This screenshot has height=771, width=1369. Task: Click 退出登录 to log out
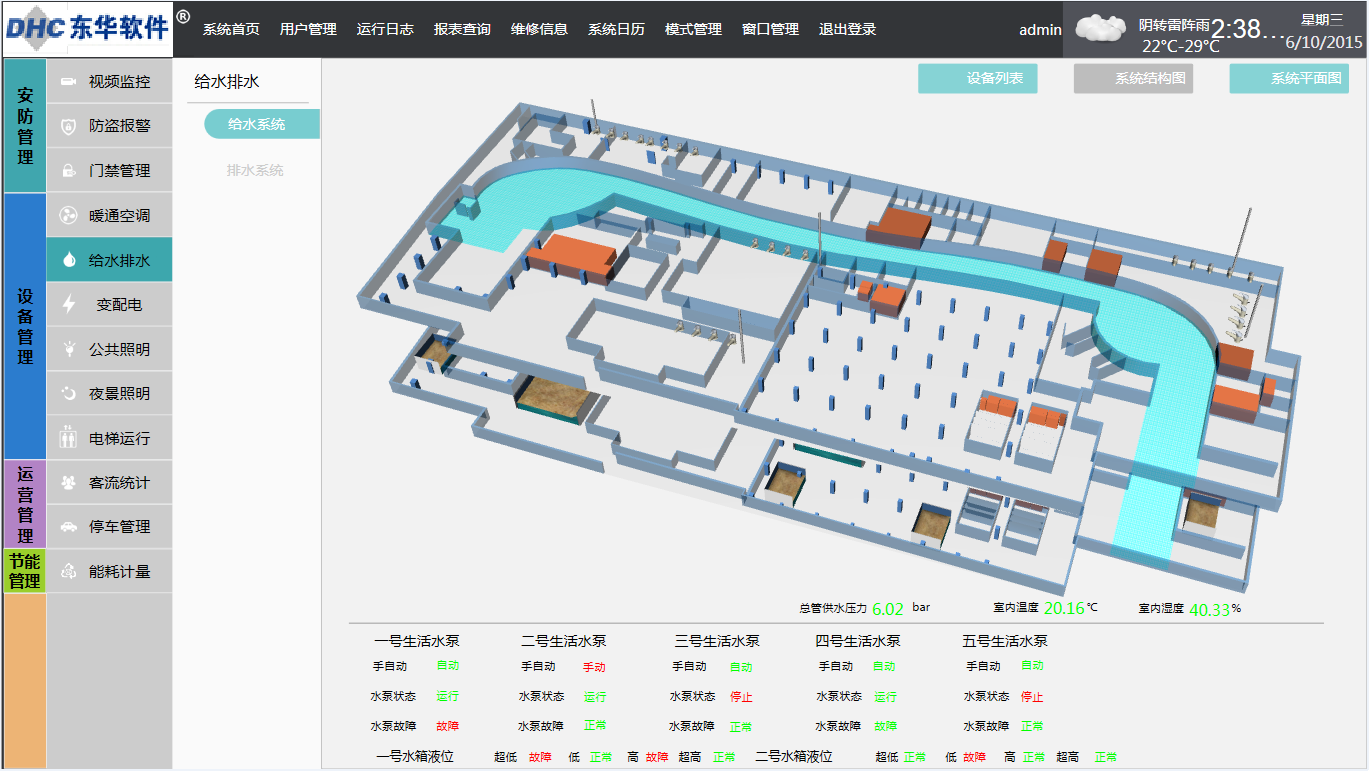(x=847, y=29)
